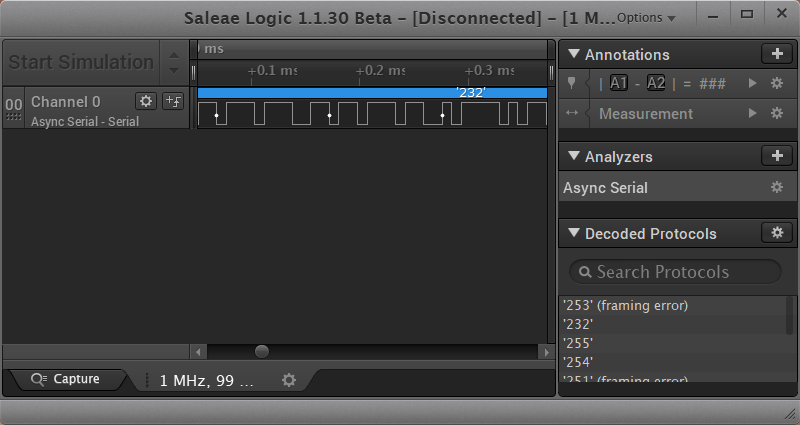This screenshot has width=800, height=425.
Task: Select the Channel 0 number handle
Action: pyautogui.click(x=14, y=108)
